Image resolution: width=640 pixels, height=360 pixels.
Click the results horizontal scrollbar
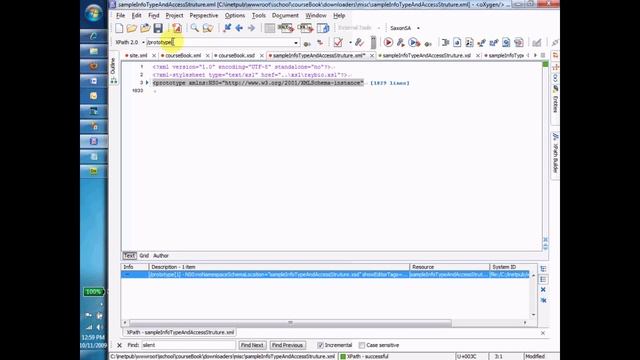point(290,323)
